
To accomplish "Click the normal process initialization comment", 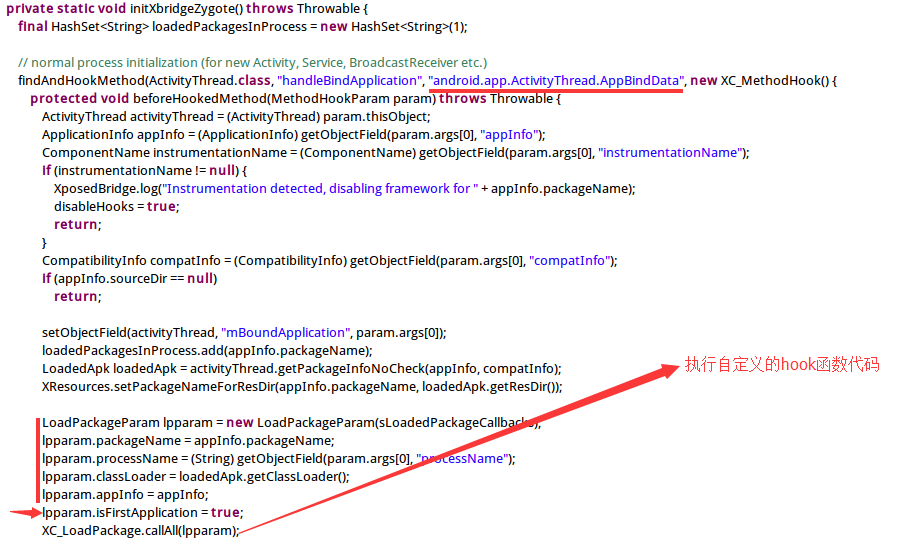I will (253, 63).
